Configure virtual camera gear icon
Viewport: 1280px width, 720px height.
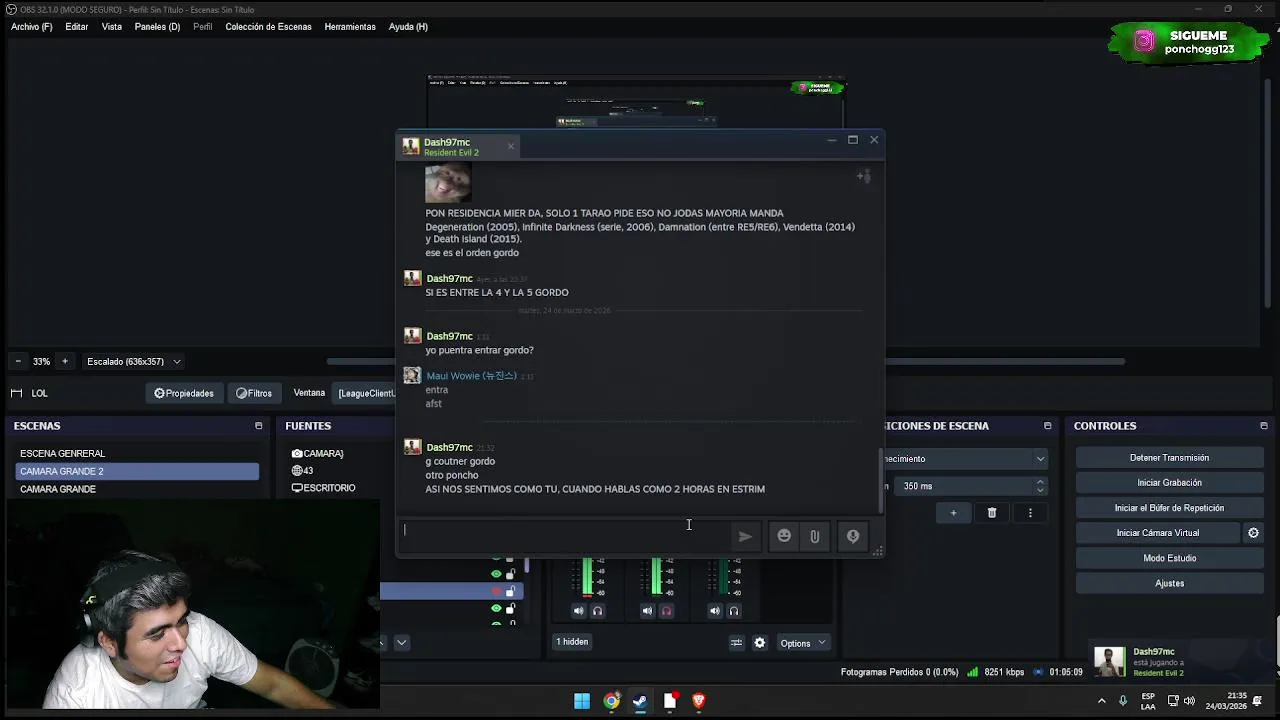coord(1253,533)
